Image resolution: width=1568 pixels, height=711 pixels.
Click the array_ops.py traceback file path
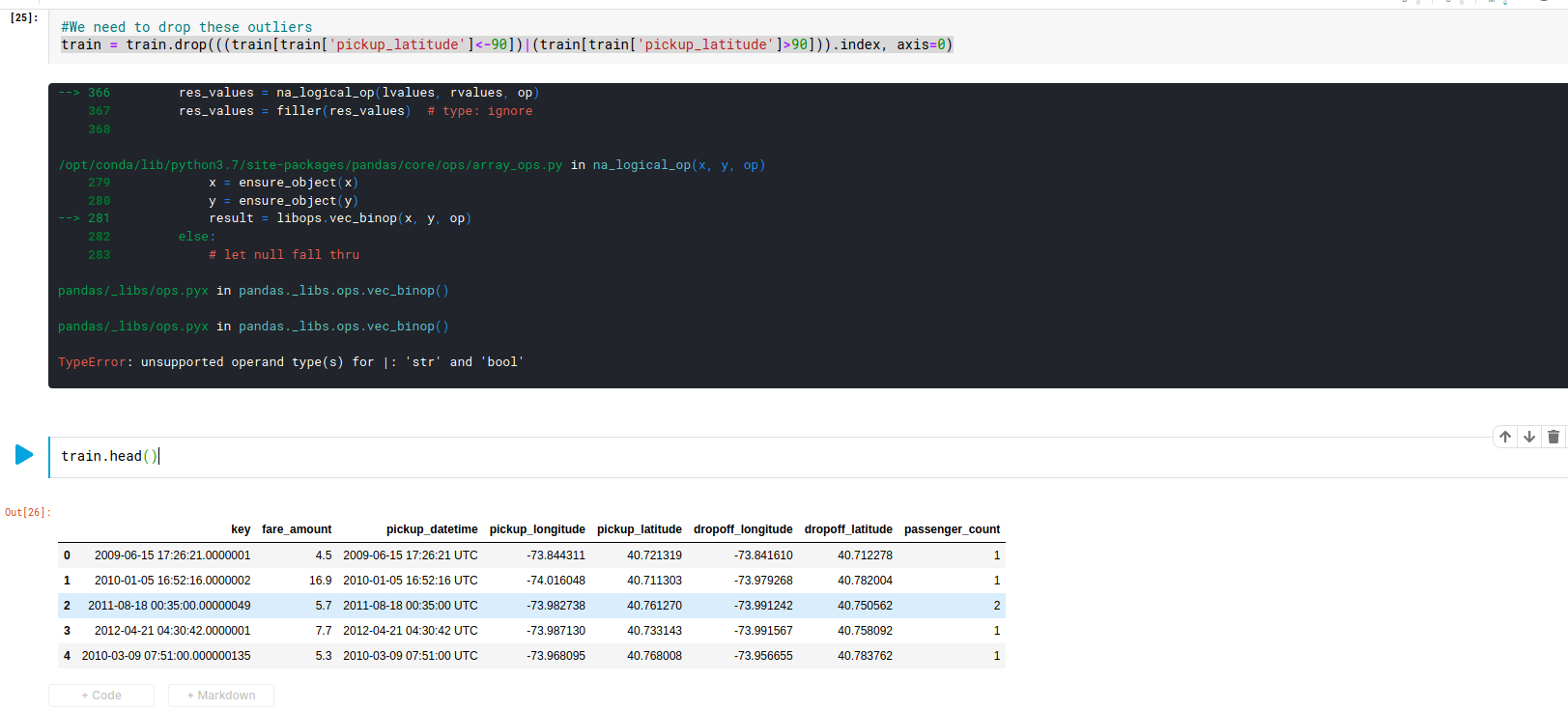(310, 165)
